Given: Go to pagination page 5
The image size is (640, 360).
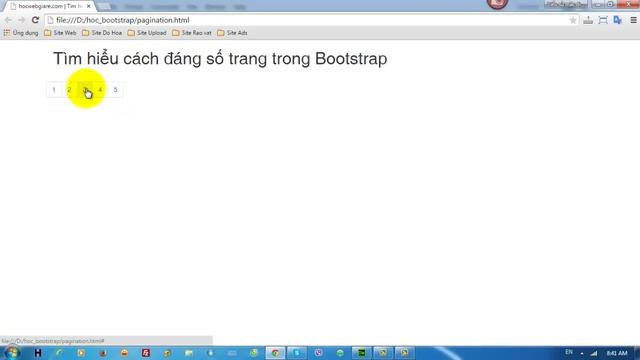Looking at the screenshot, I should [x=116, y=90].
